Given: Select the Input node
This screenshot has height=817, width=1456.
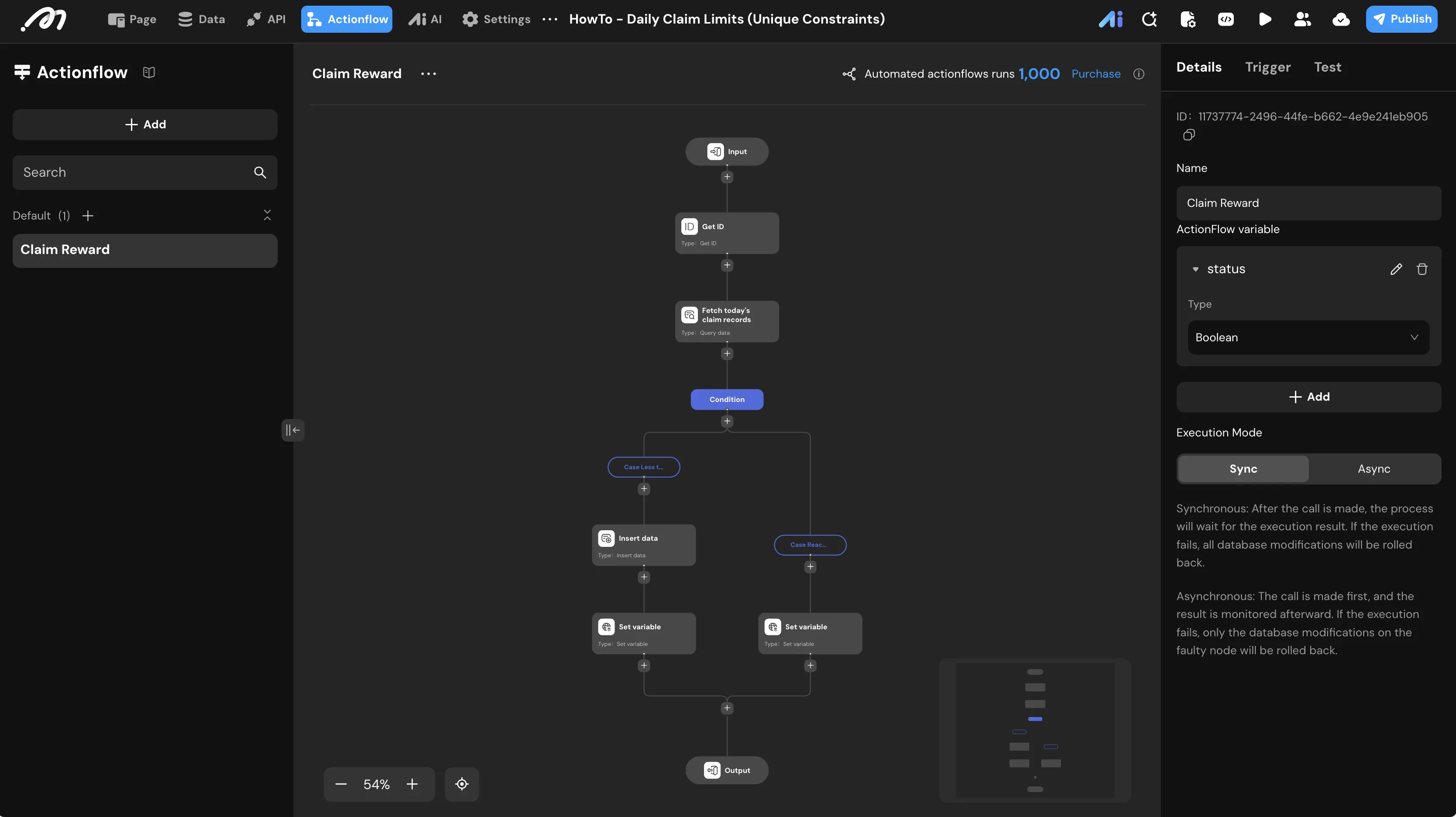Looking at the screenshot, I should point(727,151).
